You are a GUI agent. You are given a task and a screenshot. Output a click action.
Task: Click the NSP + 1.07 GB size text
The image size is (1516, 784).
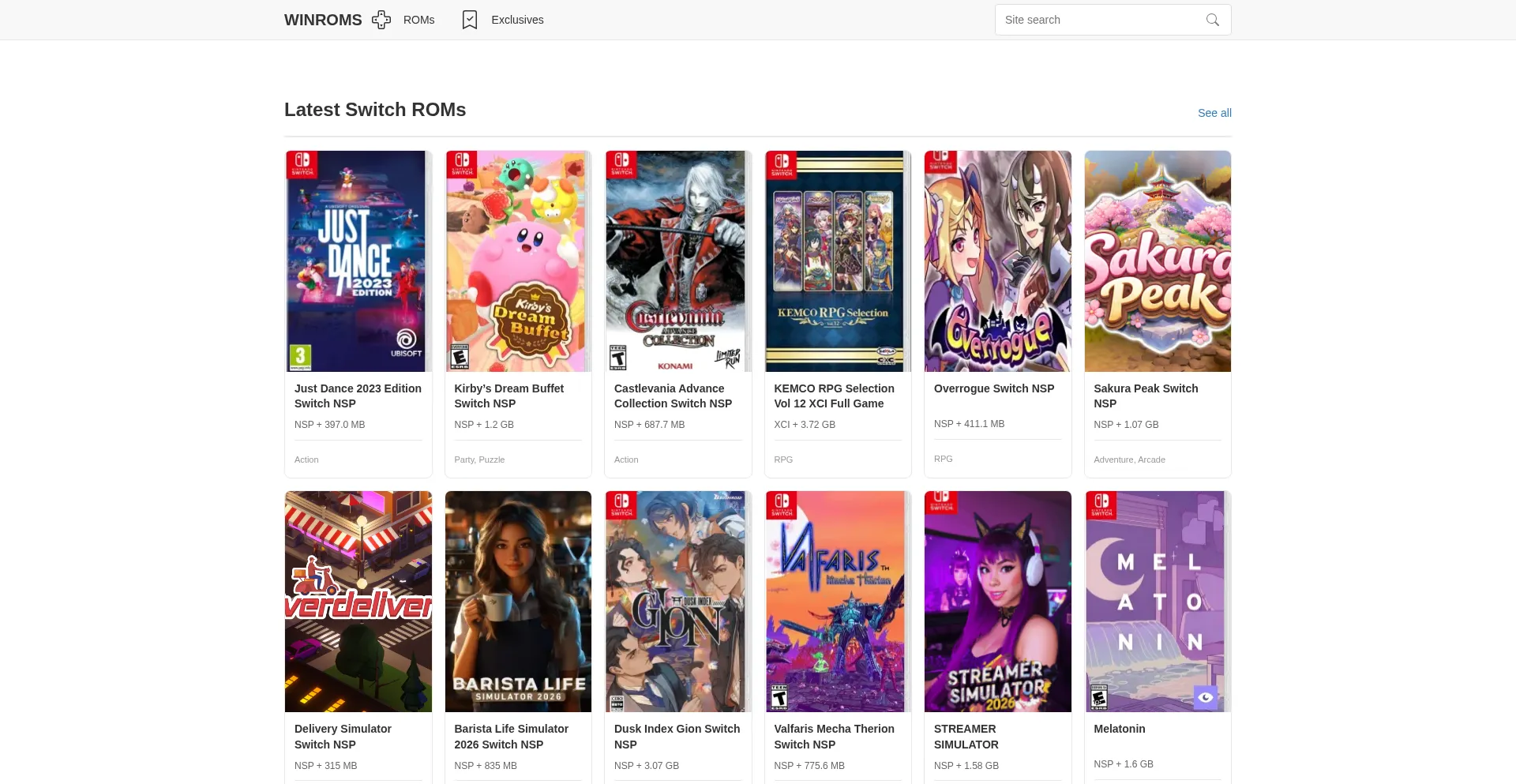coord(1126,425)
